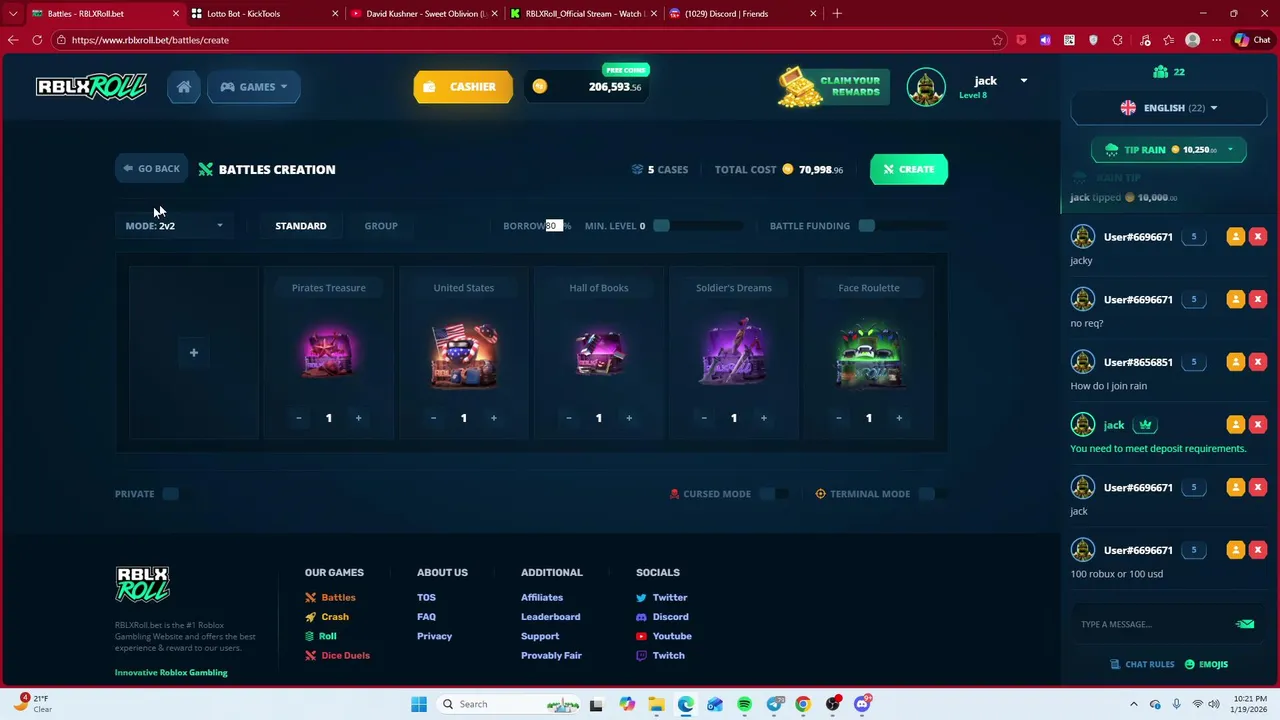The height and width of the screenshot is (720, 1280).
Task: Go to the home page icon
Action: 184,87
